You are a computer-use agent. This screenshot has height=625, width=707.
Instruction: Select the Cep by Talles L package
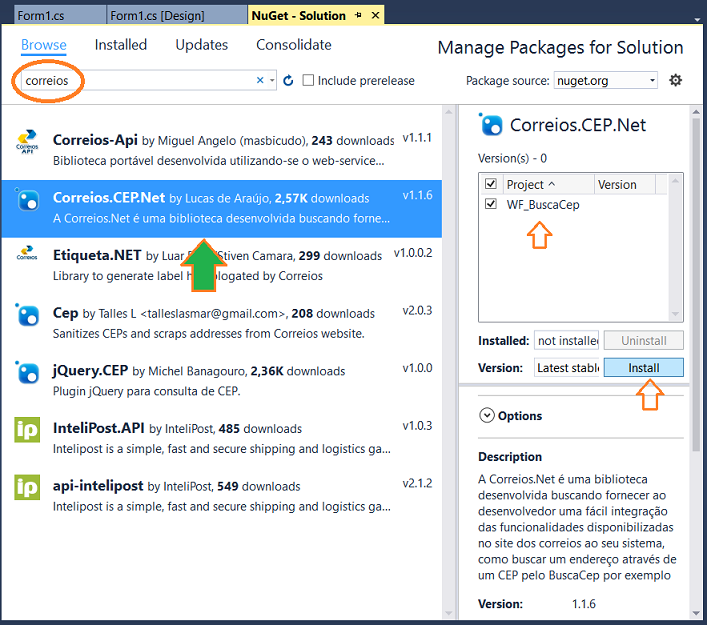point(221,324)
